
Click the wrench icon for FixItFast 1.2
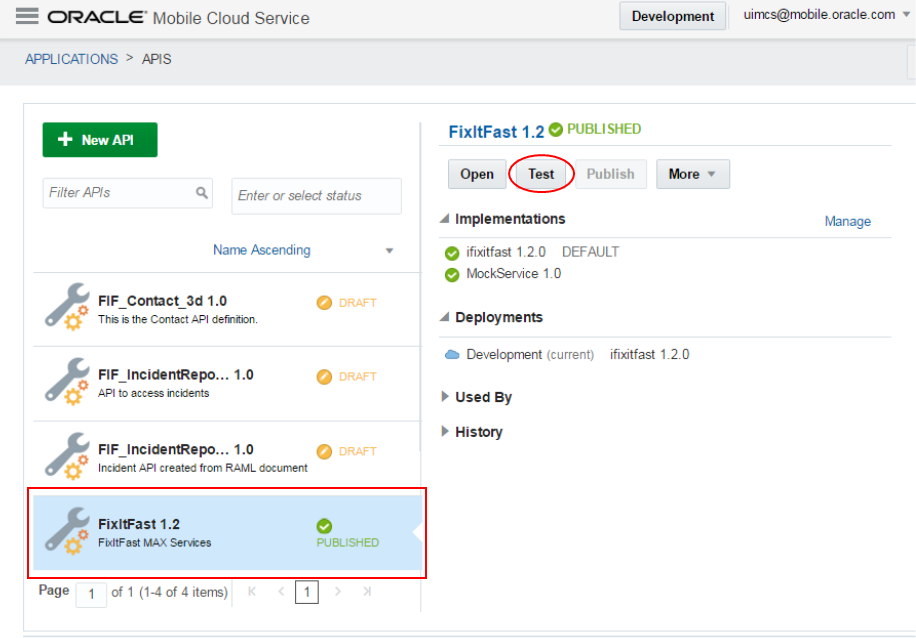click(x=67, y=530)
